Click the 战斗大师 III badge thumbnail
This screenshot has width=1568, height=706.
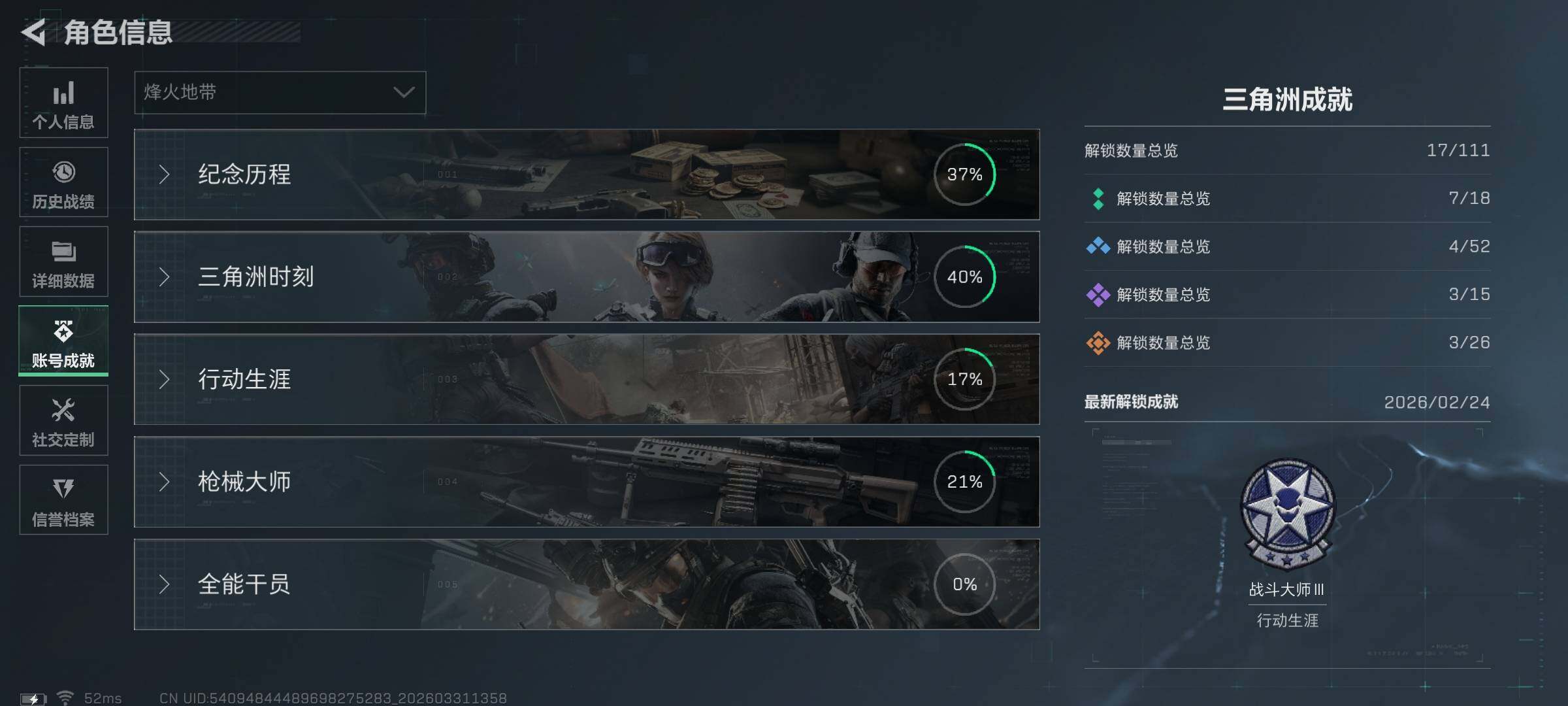pyautogui.click(x=1287, y=514)
